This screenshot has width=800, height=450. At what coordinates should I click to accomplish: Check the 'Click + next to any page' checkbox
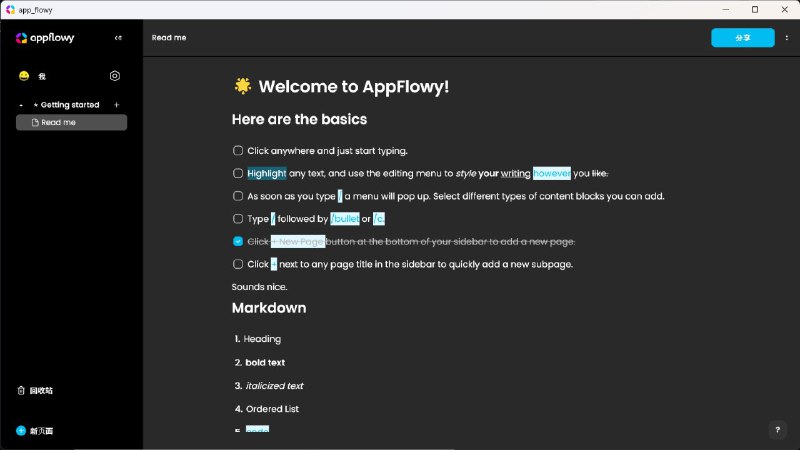tap(238, 264)
